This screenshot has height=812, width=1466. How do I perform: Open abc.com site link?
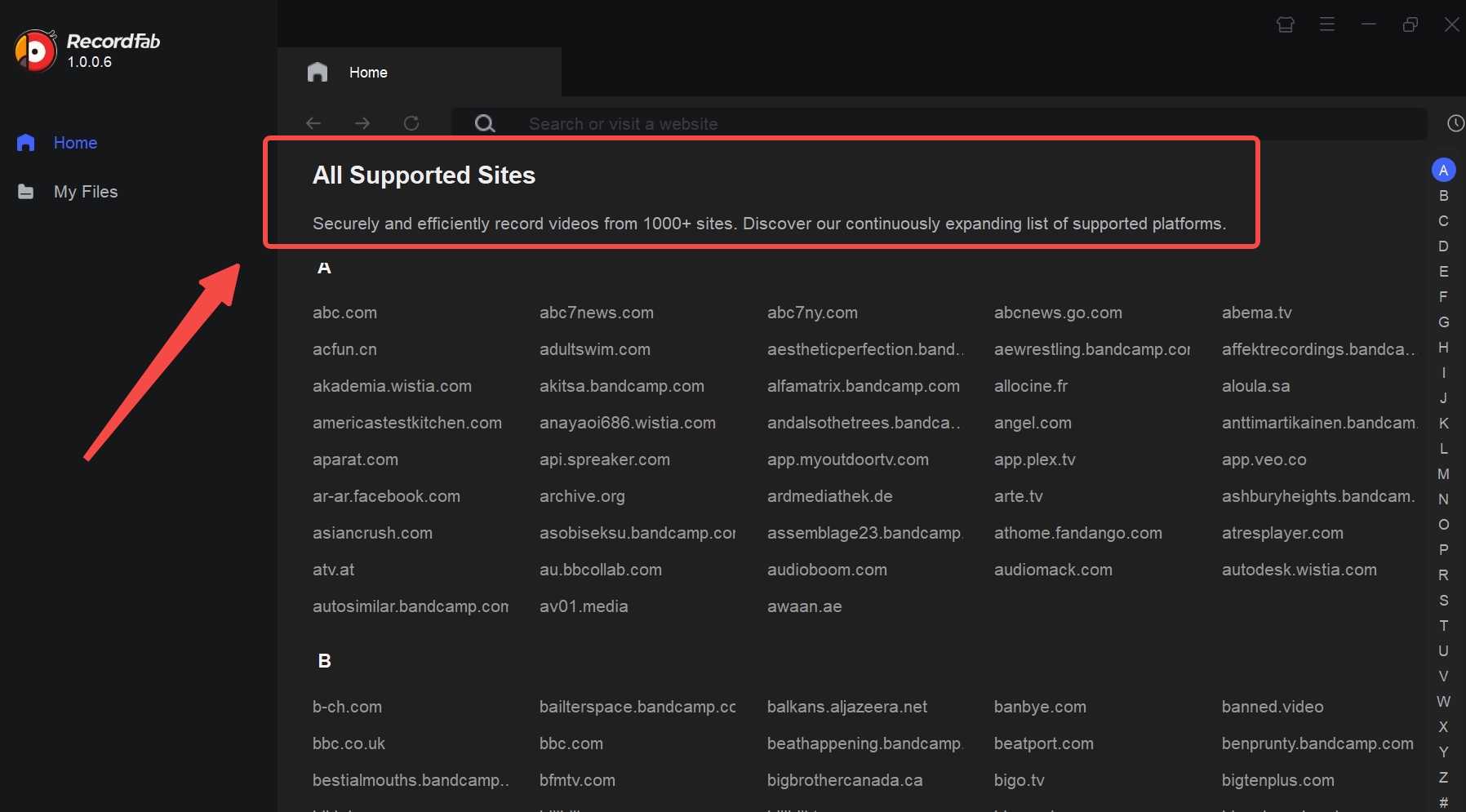344,313
